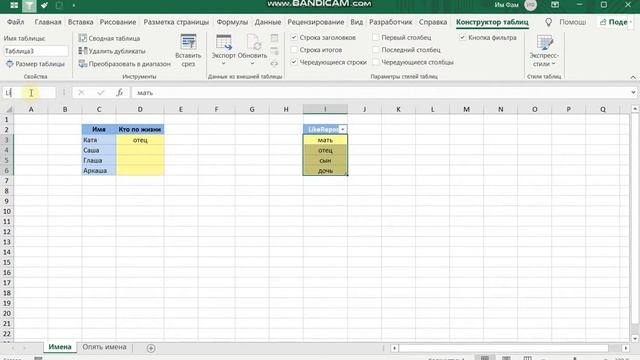Click the horizontal scrollbar left arrow
The height and width of the screenshot is (360, 640).
tap(394, 348)
